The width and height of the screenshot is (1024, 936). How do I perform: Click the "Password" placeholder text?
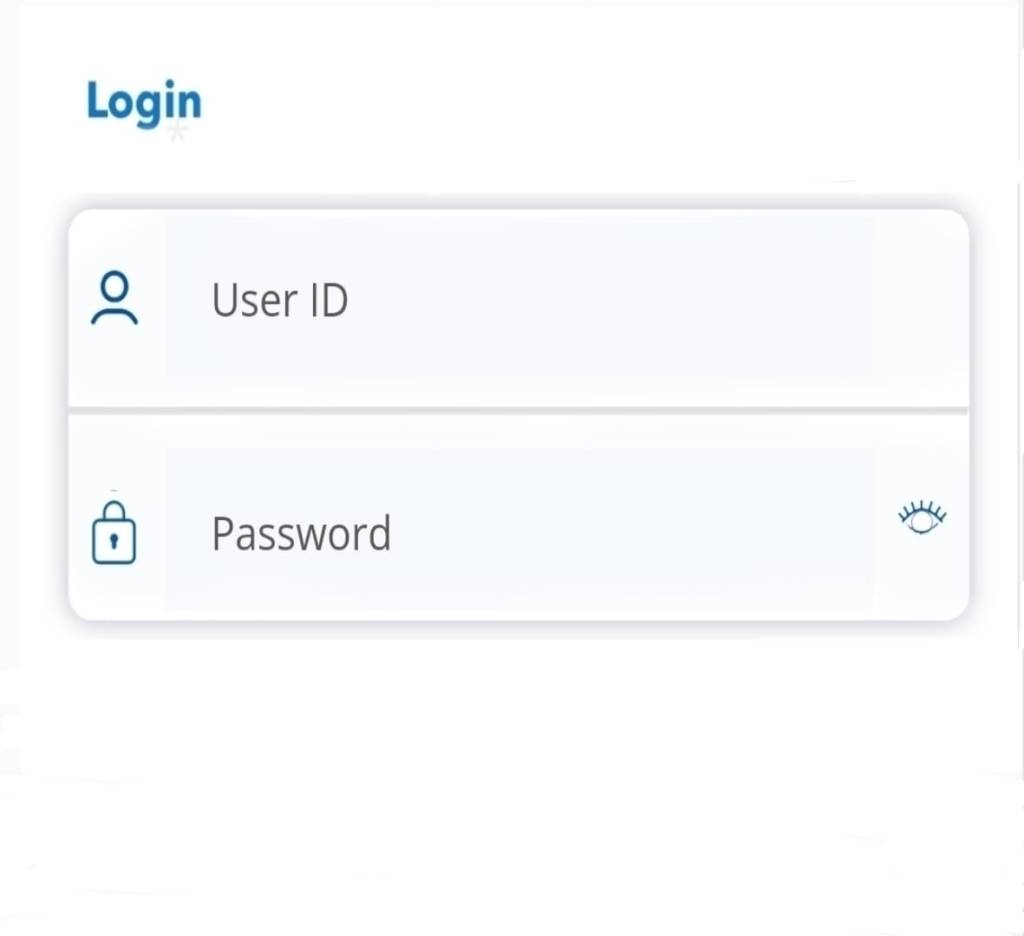(301, 533)
